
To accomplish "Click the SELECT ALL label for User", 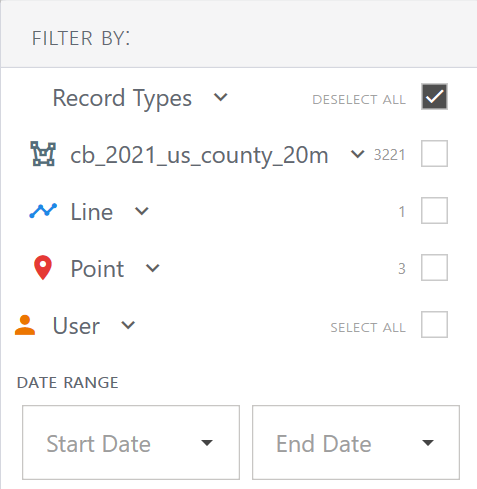I will pos(368,328).
